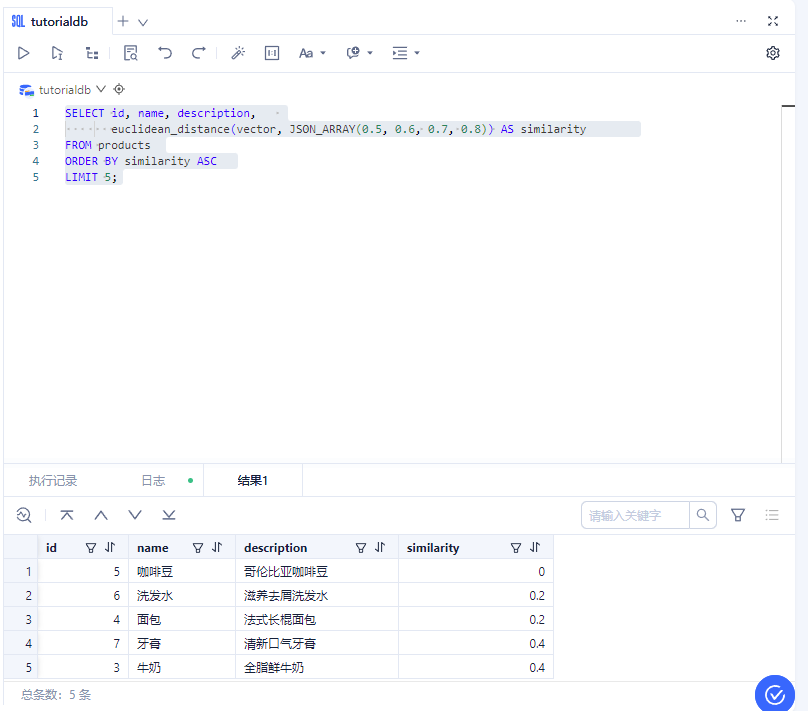The width and height of the screenshot is (808, 711).
Task: Sort the name column
Action: tap(217, 547)
